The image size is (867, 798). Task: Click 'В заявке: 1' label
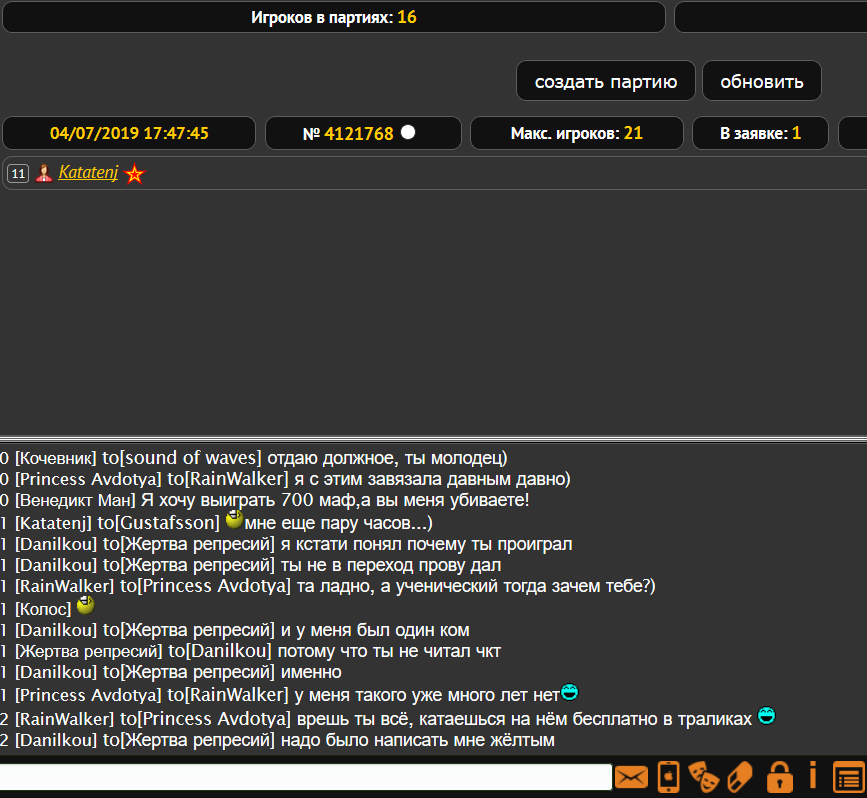pos(760,133)
